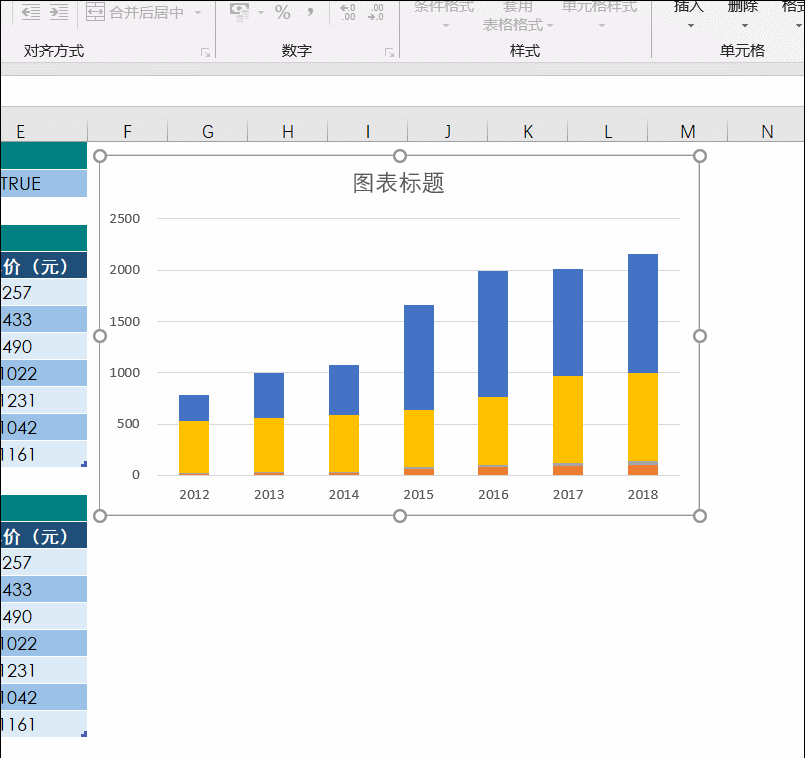Screen dimensions: 805x758
Task: Apply percent style format
Action: tap(282, 12)
